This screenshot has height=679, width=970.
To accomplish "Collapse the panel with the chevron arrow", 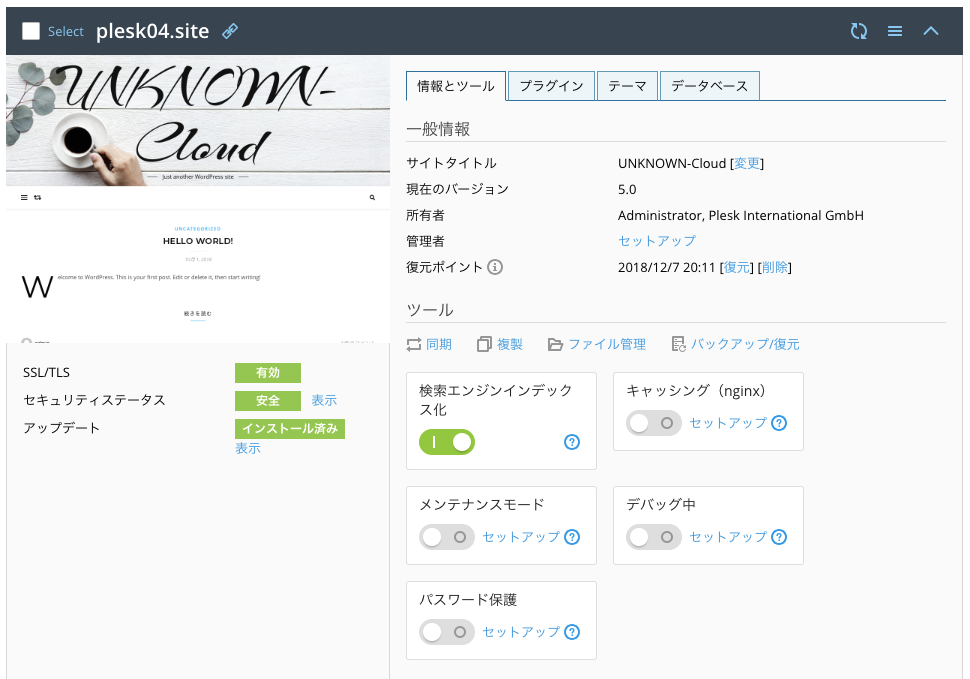I will tap(930, 31).
